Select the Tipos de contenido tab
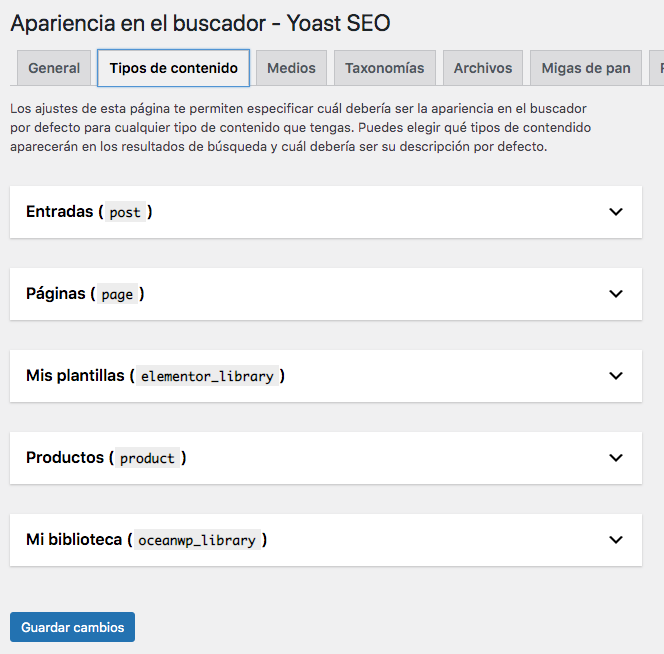The image size is (664, 654). pyautogui.click(x=174, y=68)
